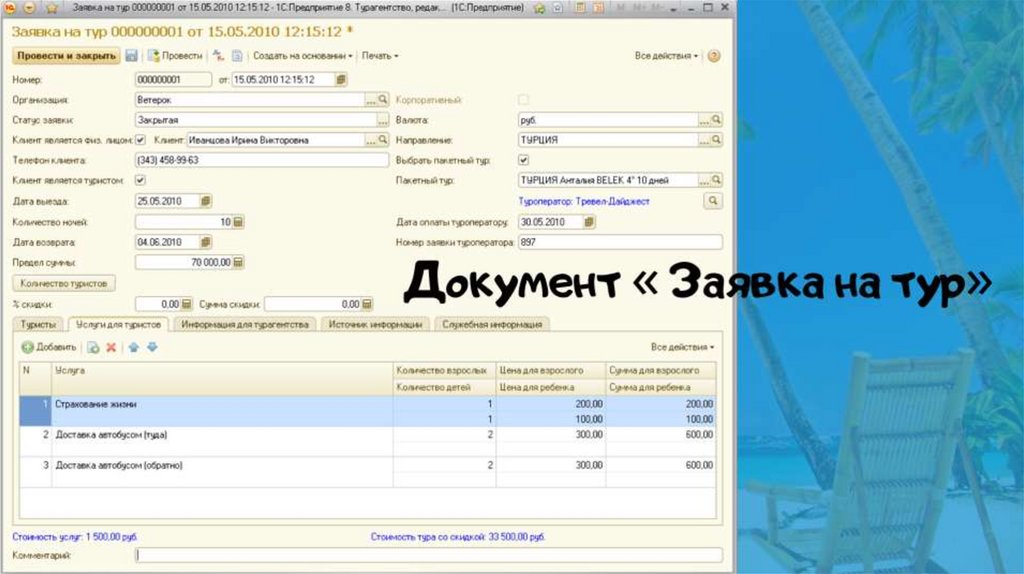Switch to the 'Туристы' tab
Image resolution: width=1024 pixels, height=574 pixels.
[39, 324]
